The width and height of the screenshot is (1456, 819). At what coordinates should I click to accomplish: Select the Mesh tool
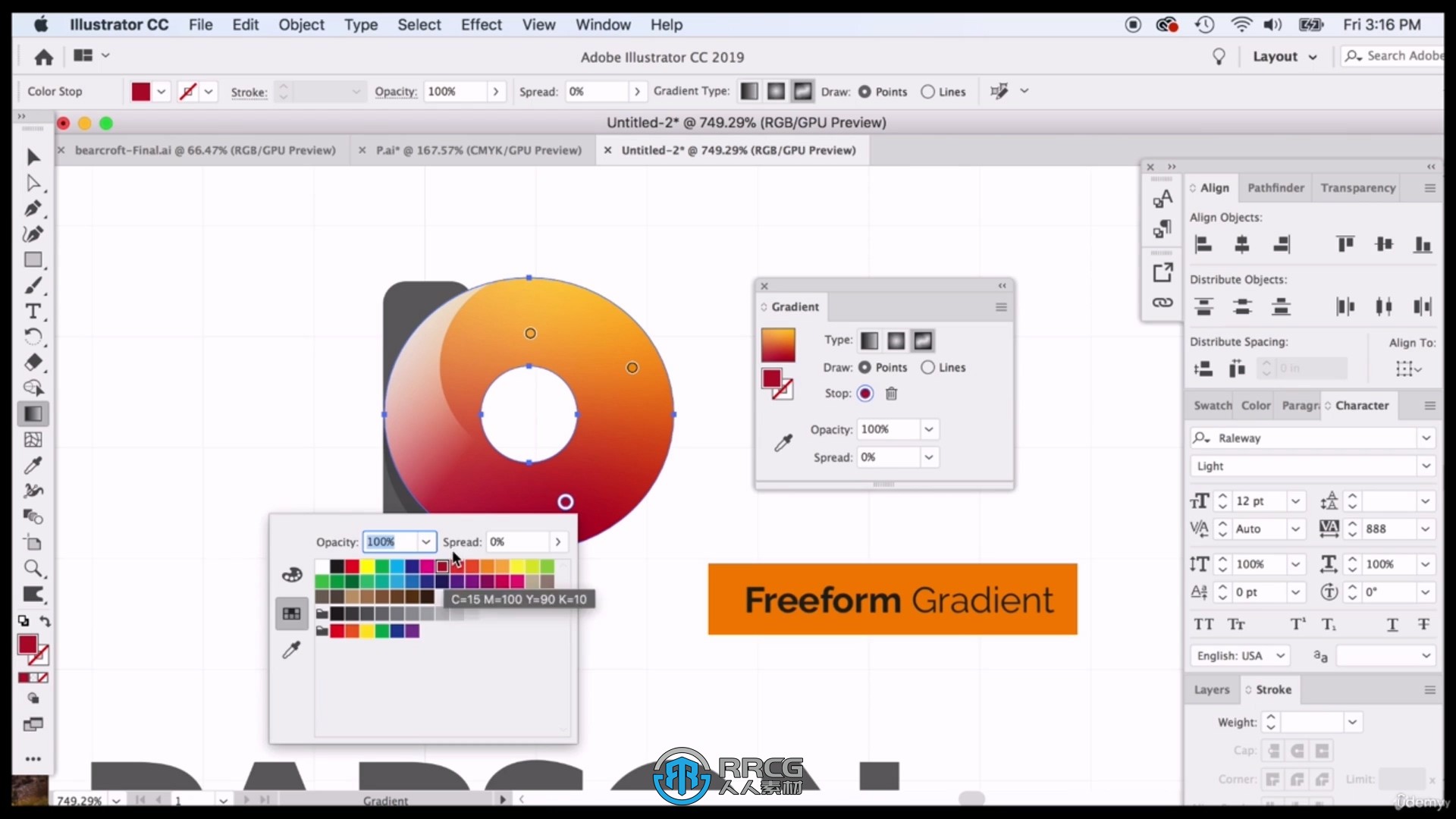33,440
